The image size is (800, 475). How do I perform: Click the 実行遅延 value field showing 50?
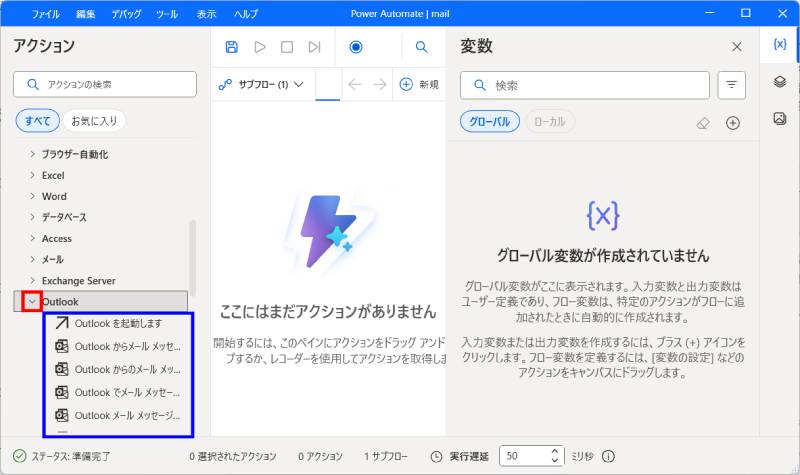524,456
